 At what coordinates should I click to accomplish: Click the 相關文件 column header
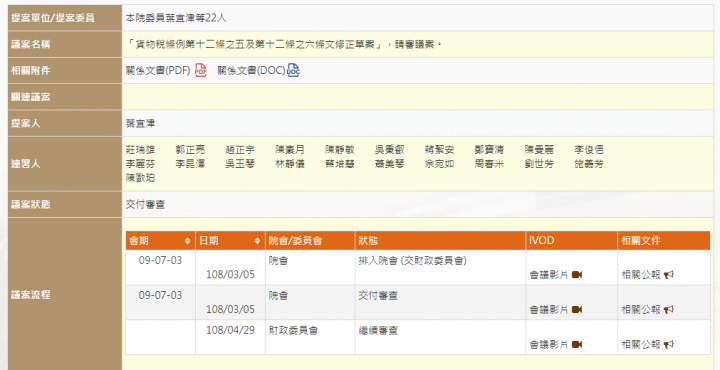point(664,241)
